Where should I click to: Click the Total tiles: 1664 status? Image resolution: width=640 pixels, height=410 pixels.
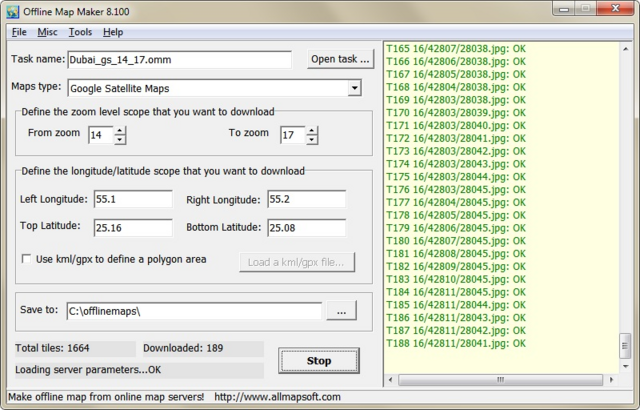click(75, 348)
